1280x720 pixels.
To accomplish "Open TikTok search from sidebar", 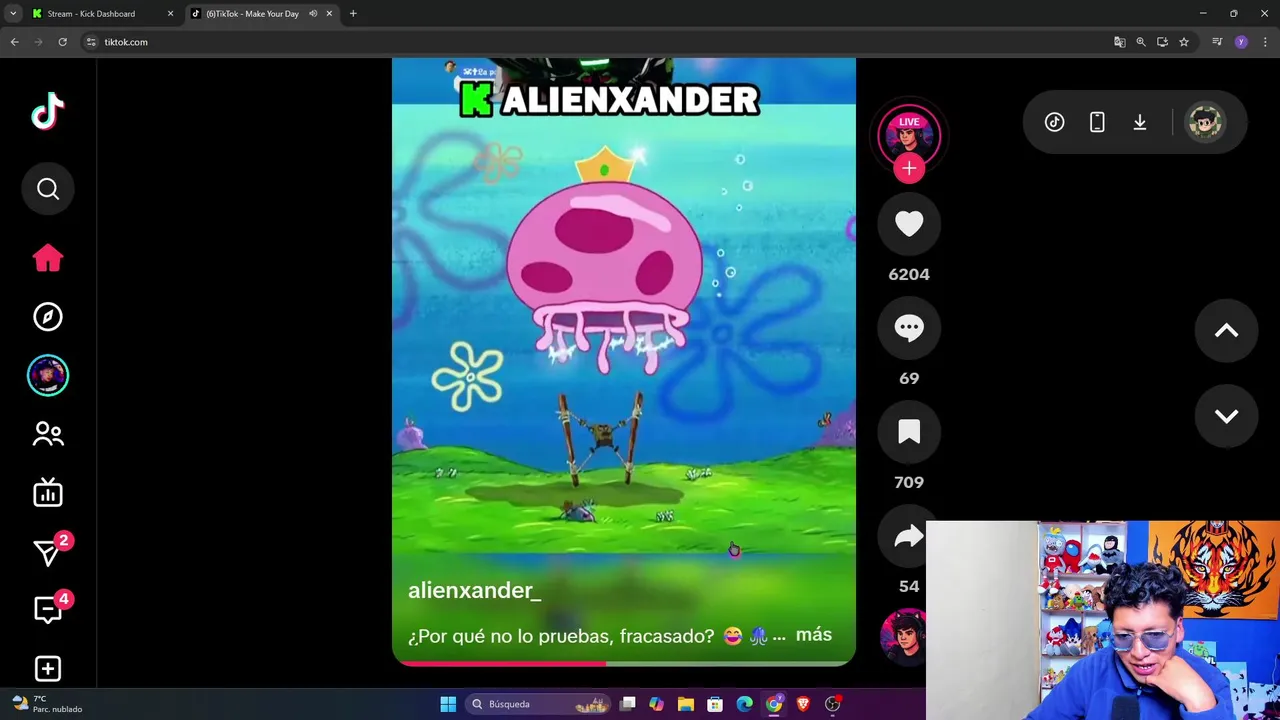I will click(48, 189).
